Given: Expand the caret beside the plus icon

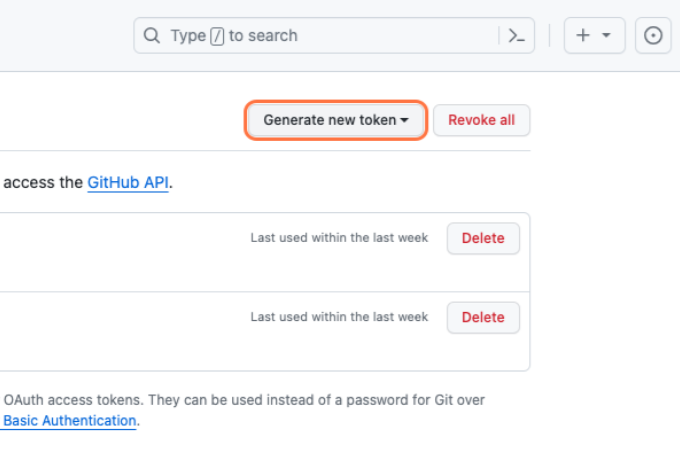Looking at the screenshot, I should [606, 36].
